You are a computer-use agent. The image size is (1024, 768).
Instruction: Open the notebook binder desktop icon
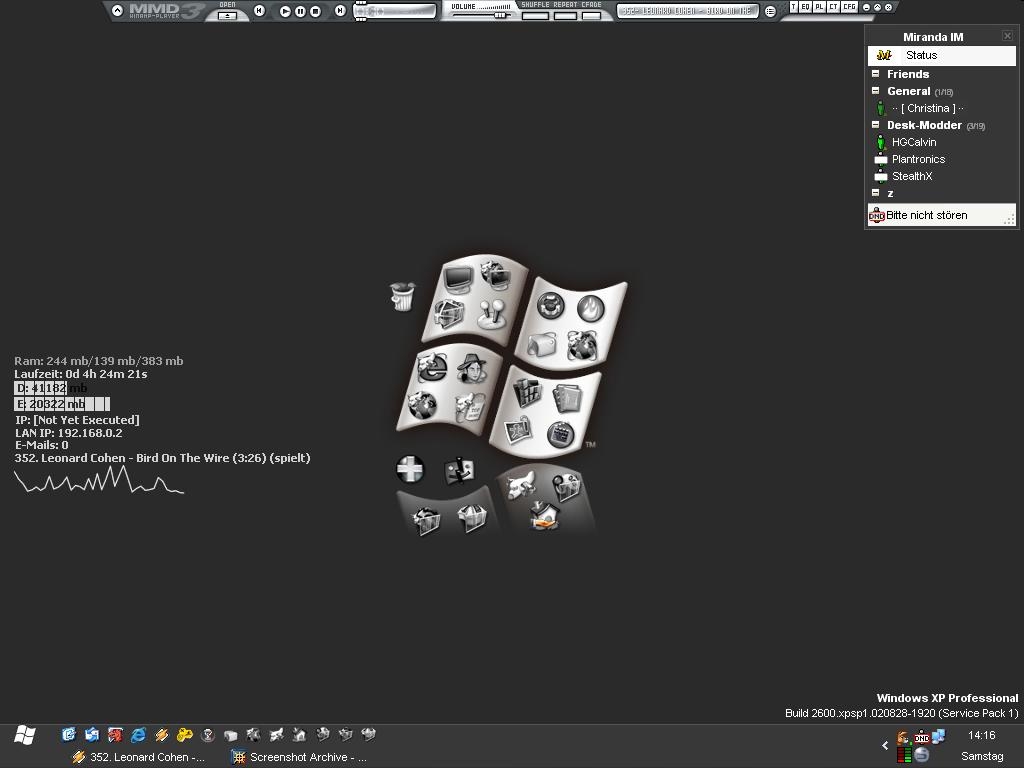click(566, 398)
